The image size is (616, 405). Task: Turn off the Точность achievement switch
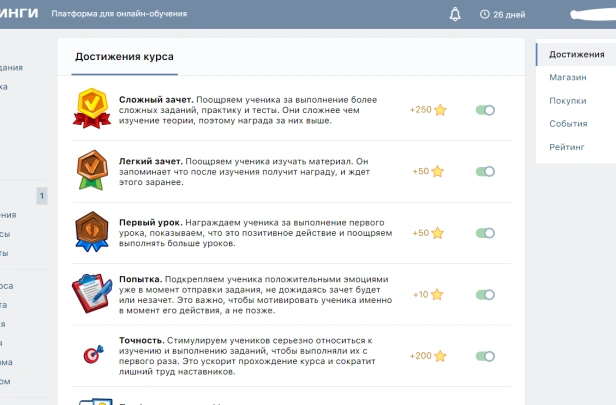click(x=485, y=356)
